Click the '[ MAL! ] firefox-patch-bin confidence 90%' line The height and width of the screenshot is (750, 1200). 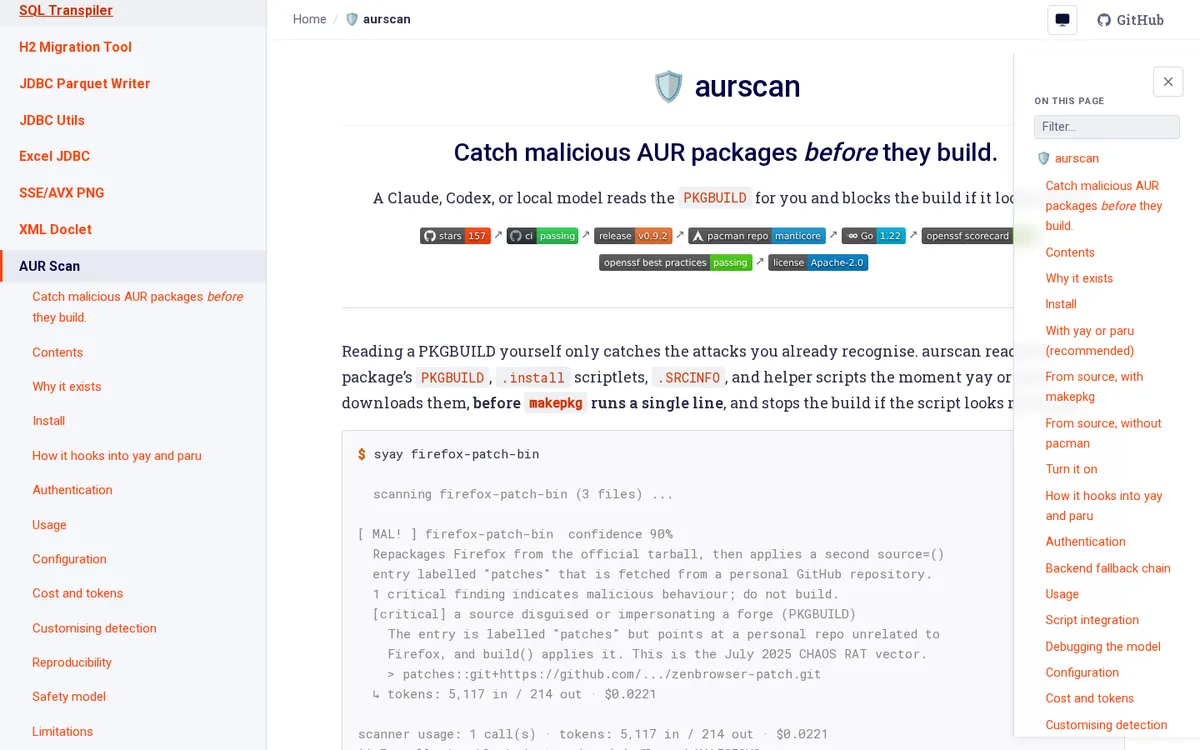point(515,534)
